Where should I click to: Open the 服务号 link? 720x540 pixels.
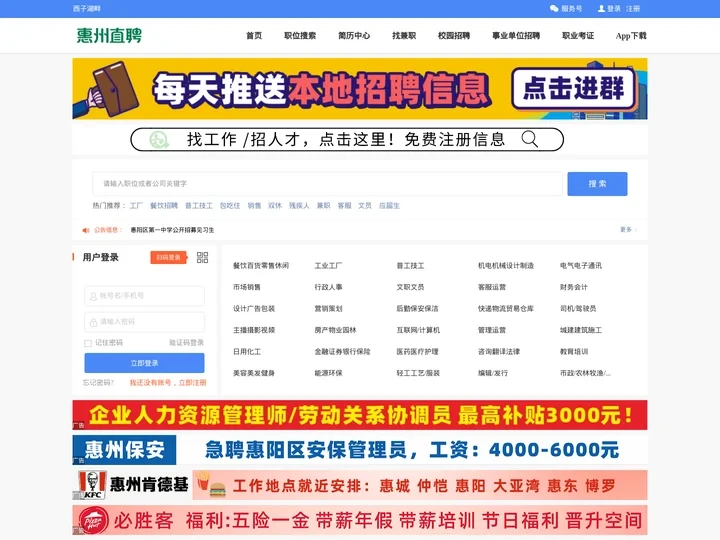[x=572, y=8]
